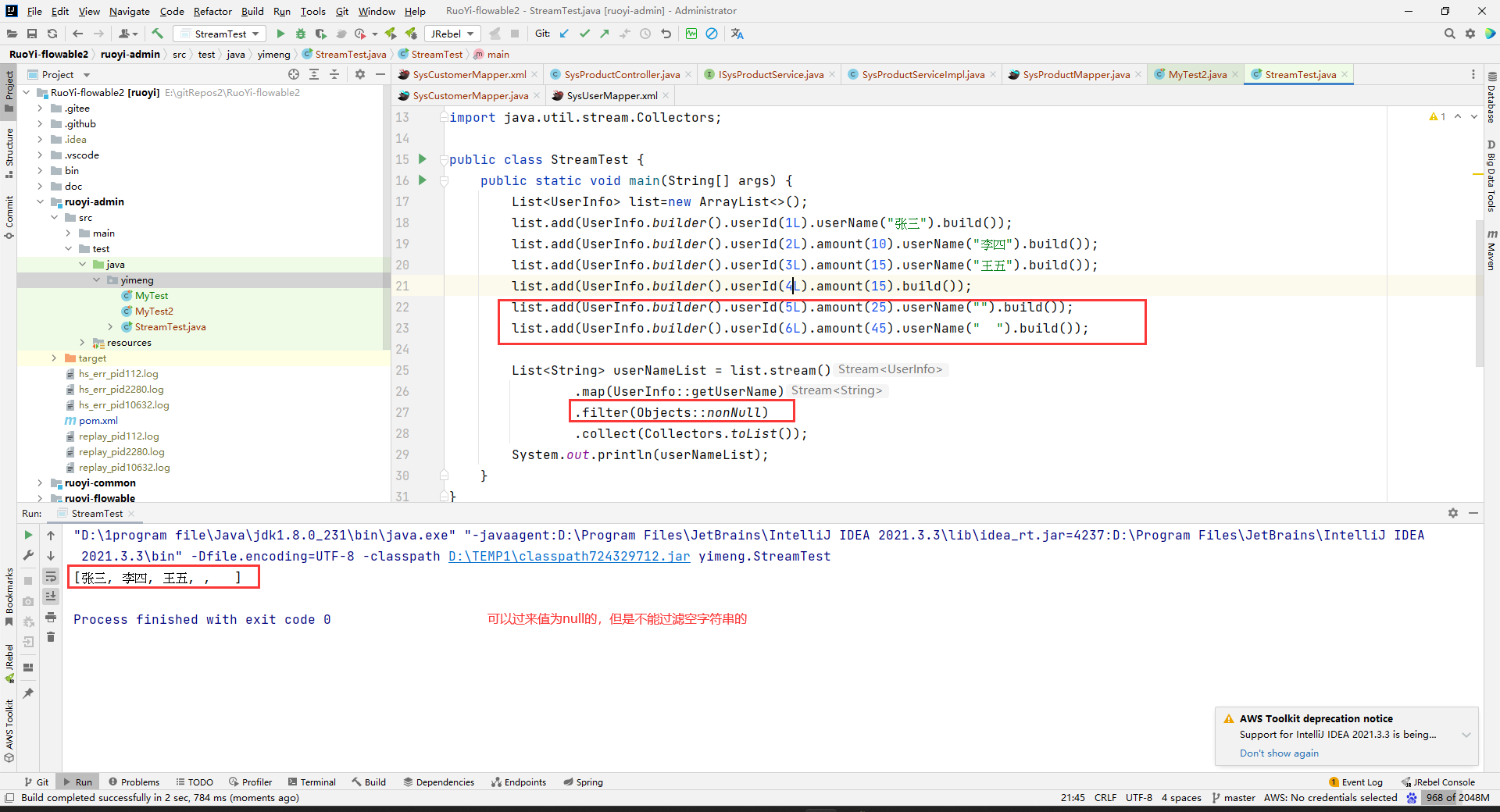Viewport: 1500px width, 812px height.
Task: Click Don't show again in AWS notice
Action: 1279,753
